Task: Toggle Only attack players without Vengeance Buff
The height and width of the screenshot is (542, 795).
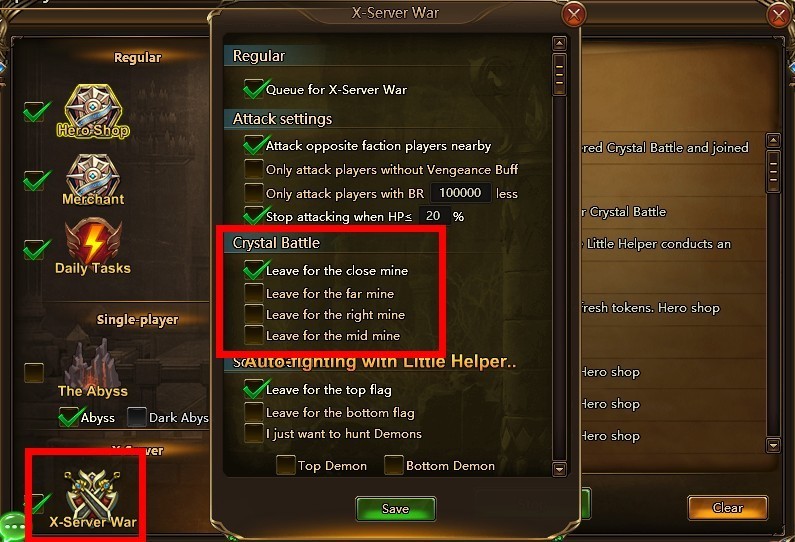Action: coord(254,169)
